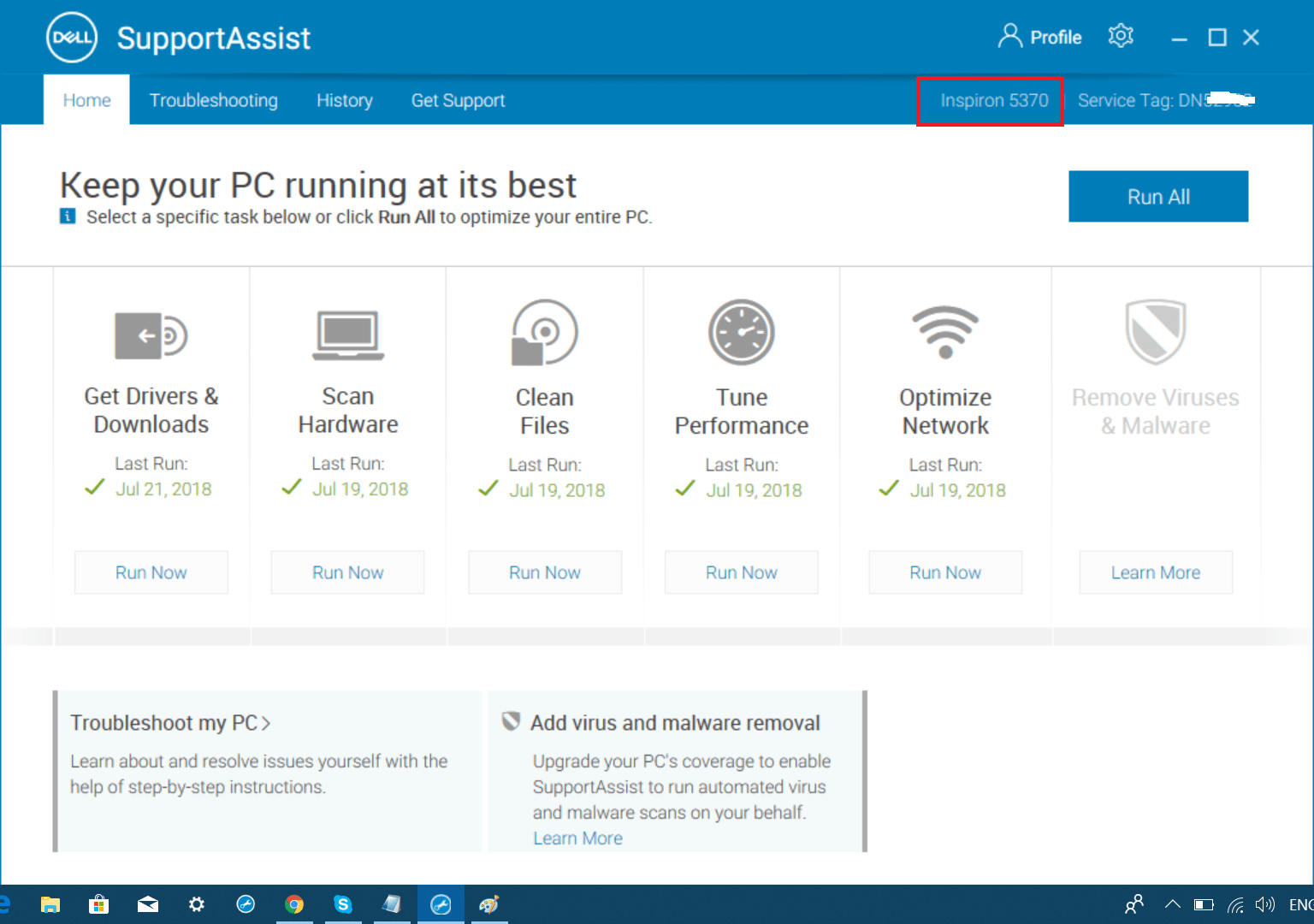Viewport: 1314px width, 924px height.
Task: Switch to the Home tab
Action: point(86,100)
